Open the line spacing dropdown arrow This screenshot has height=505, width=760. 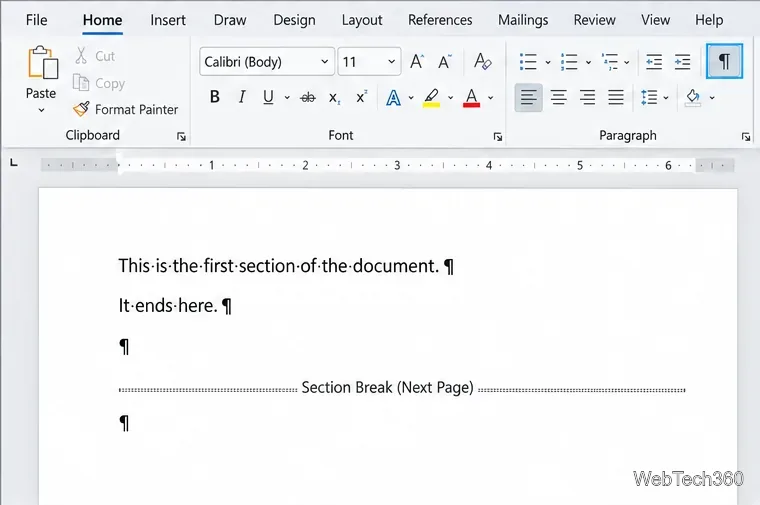pyautogui.click(x=666, y=98)
